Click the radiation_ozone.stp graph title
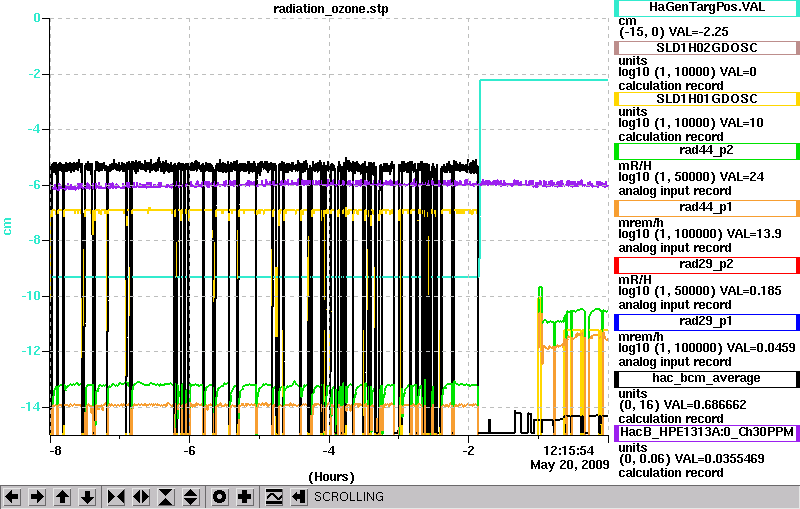The image size is (800, 509). point(331,9)
